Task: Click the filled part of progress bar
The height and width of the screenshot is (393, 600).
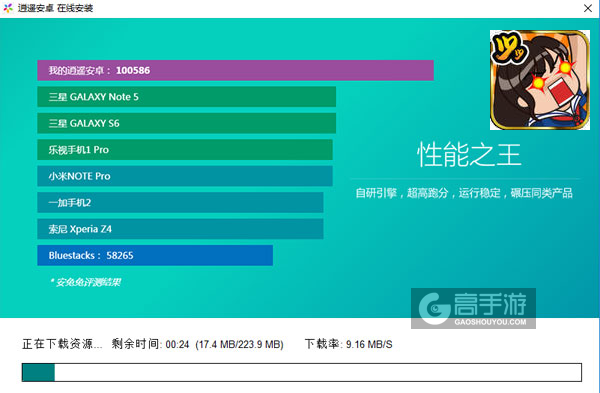Action: pos(38,372)
